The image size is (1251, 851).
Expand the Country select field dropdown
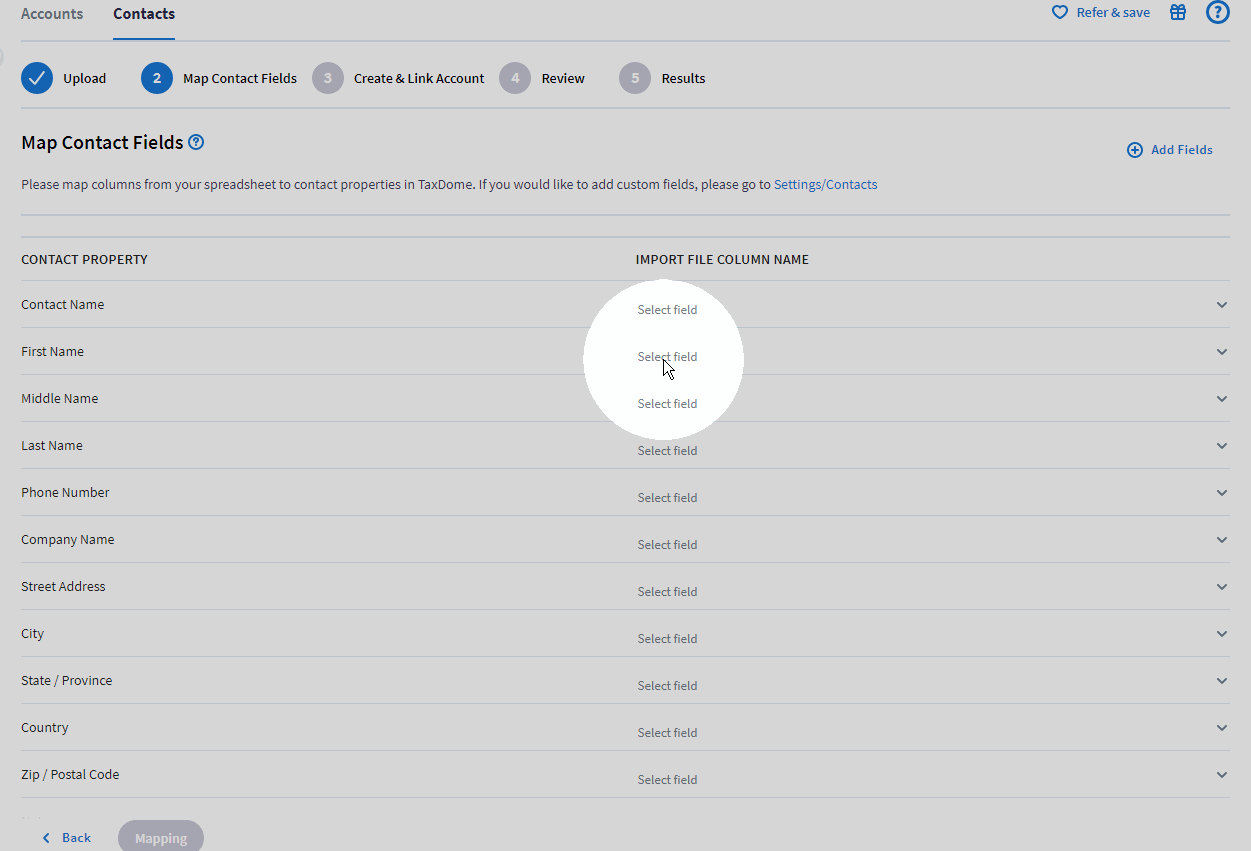coord(1221,727)
